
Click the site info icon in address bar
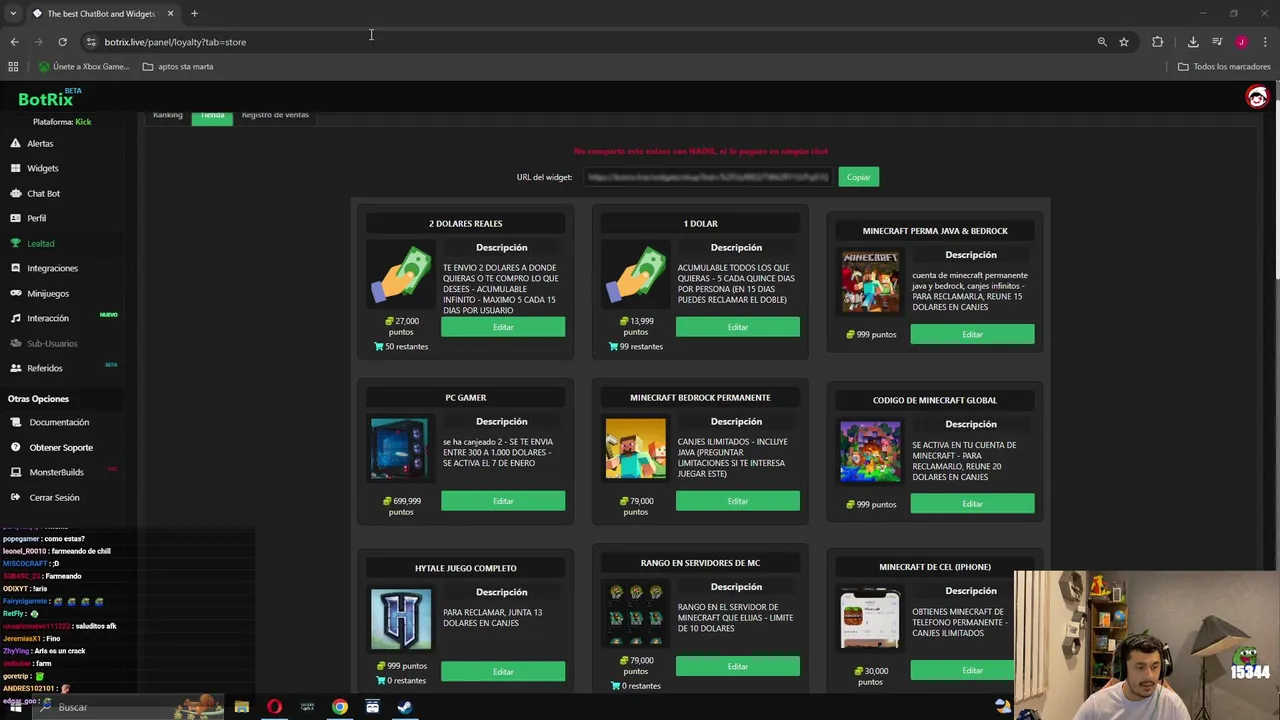91,42
